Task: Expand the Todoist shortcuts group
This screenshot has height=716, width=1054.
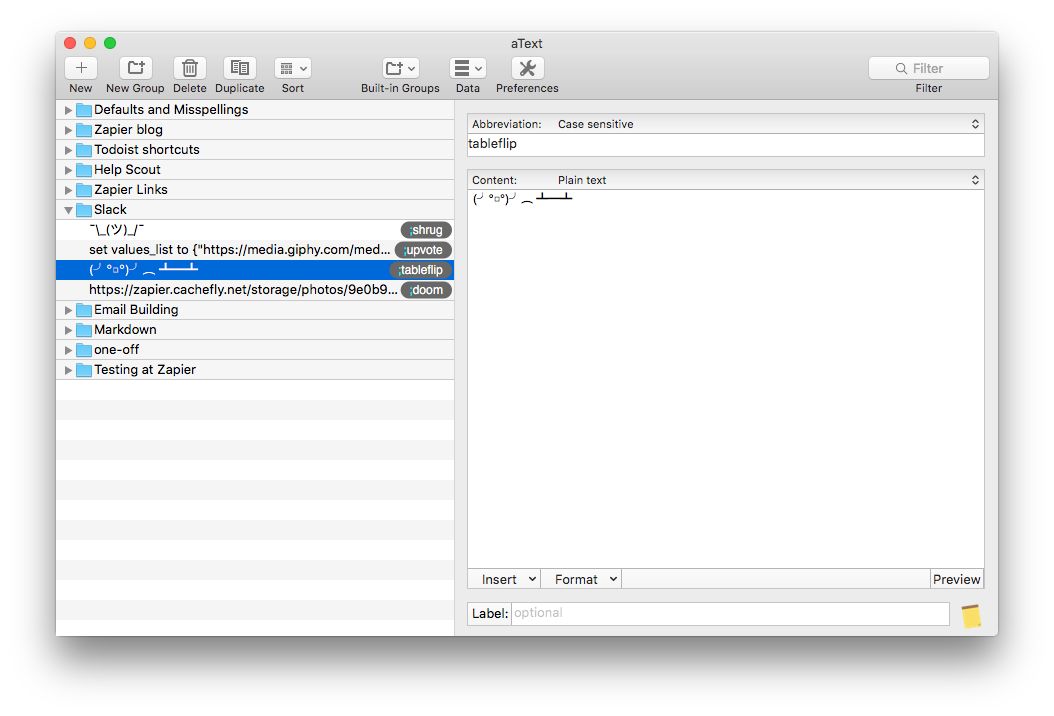Action: [x=68, y=150]
